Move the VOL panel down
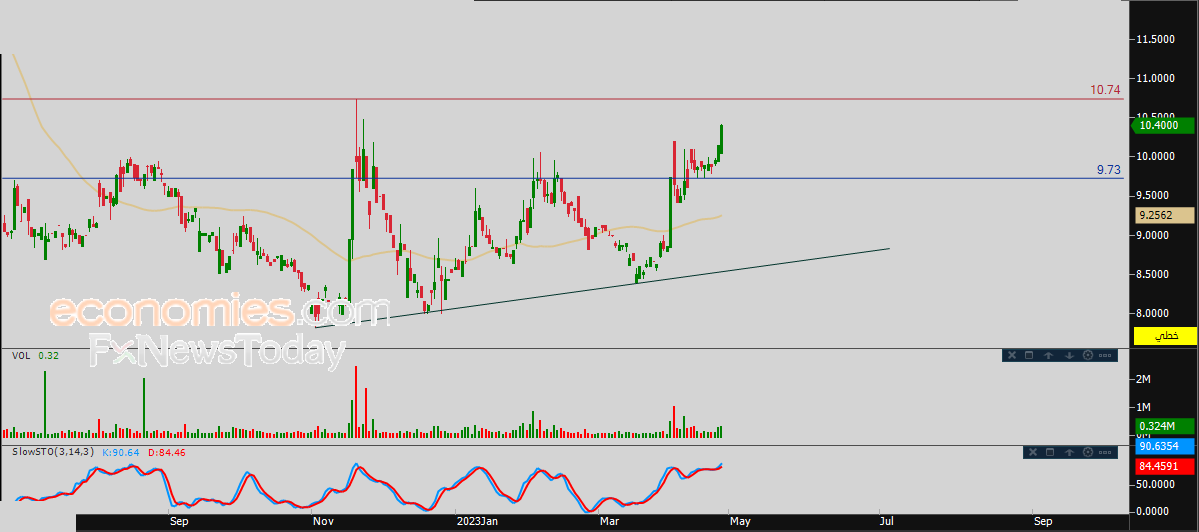Image resolution: width=1199 pixels, height=532 pixels. [x=1068, y=355]
